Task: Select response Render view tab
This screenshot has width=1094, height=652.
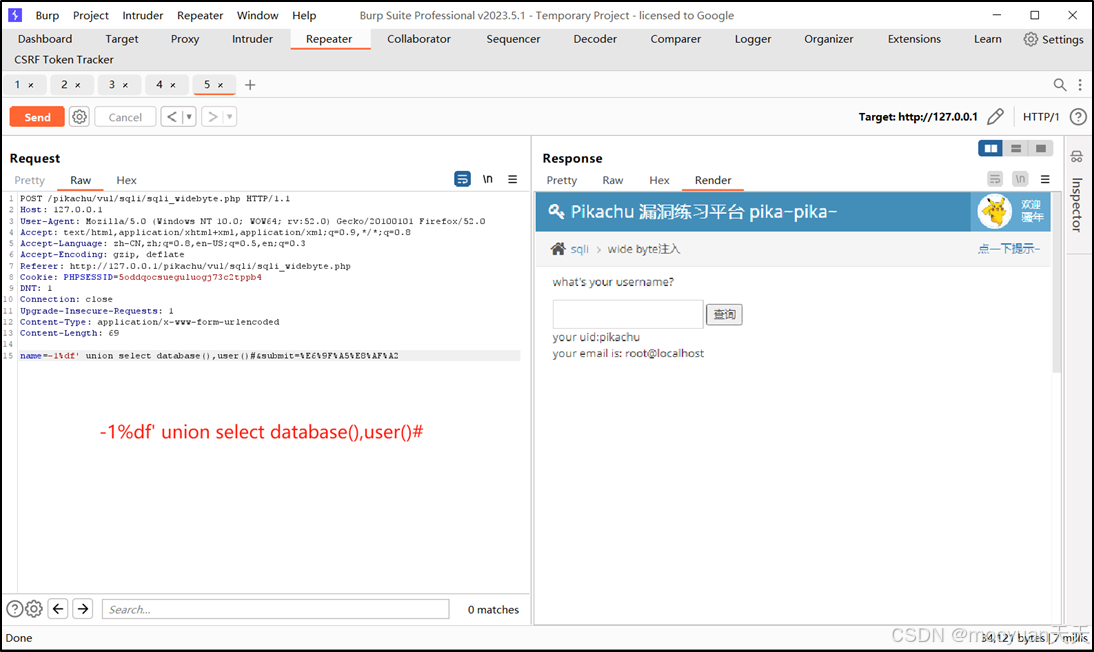Action: (x=712, y=180)
